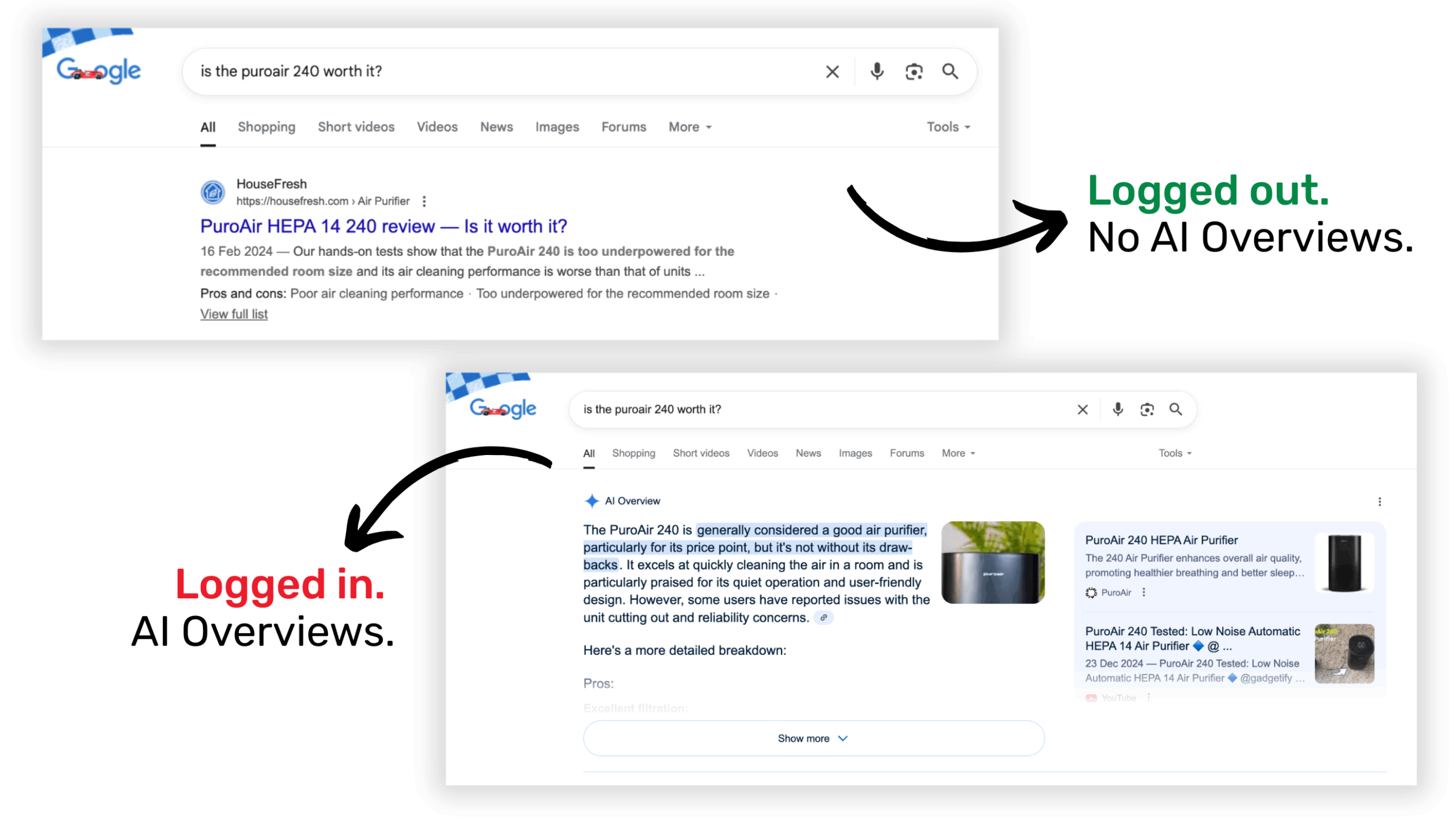Clear the bottom search box with the X icon
Viewport: 1456px width, 819px height.
click(1082, 409)
